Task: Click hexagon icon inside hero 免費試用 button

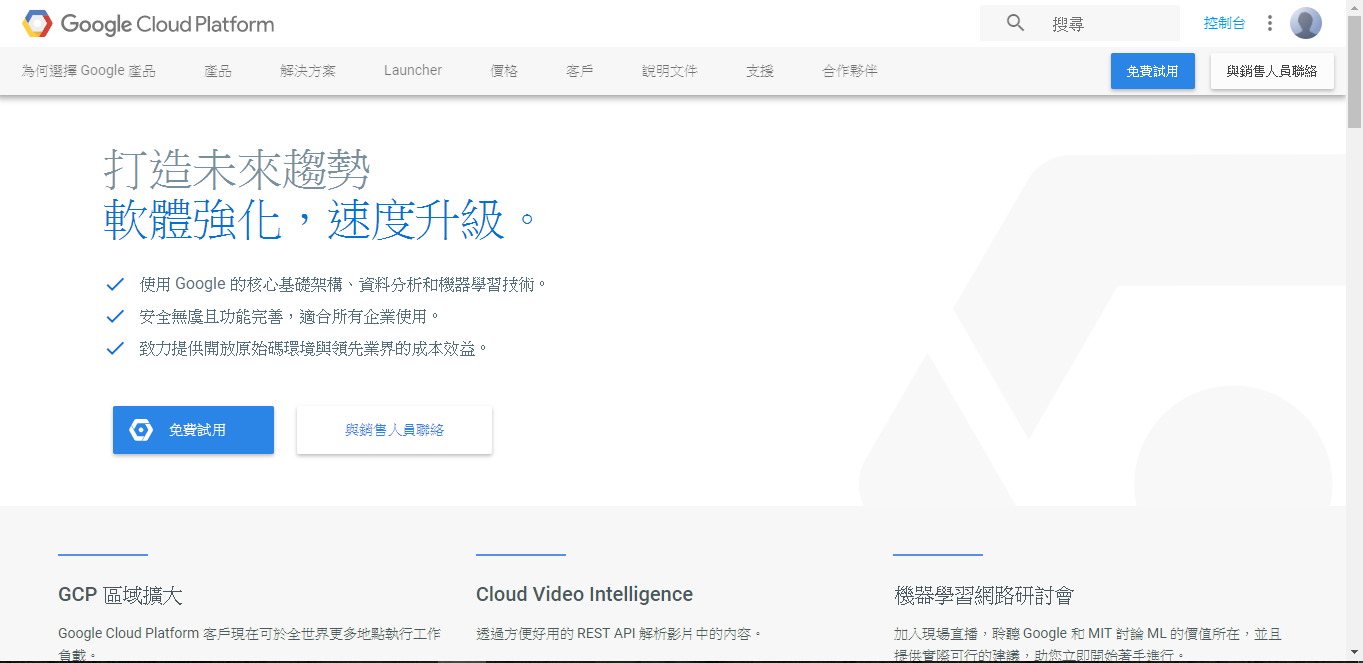Action: [x=141, y=430]
